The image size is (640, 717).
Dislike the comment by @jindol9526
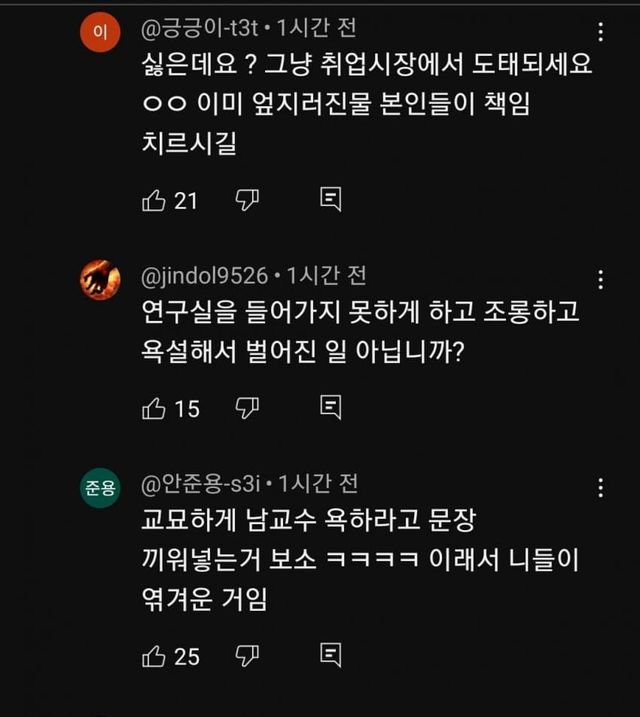246,408
